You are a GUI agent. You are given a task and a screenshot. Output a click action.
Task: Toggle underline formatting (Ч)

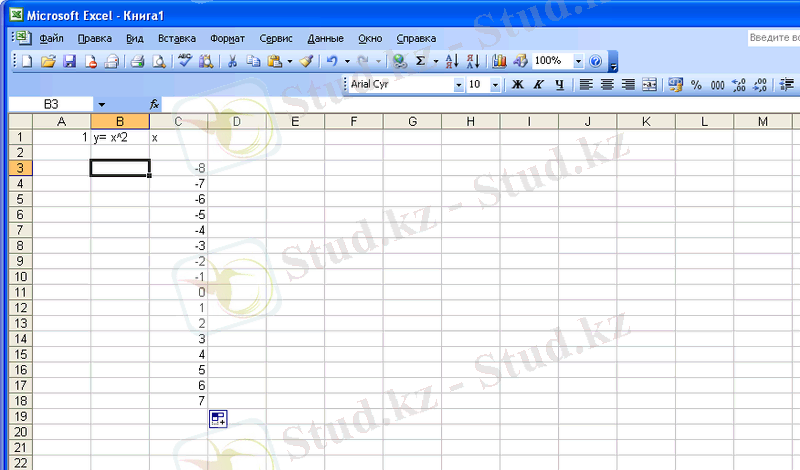pyautogui.click(x=559, y=85)
